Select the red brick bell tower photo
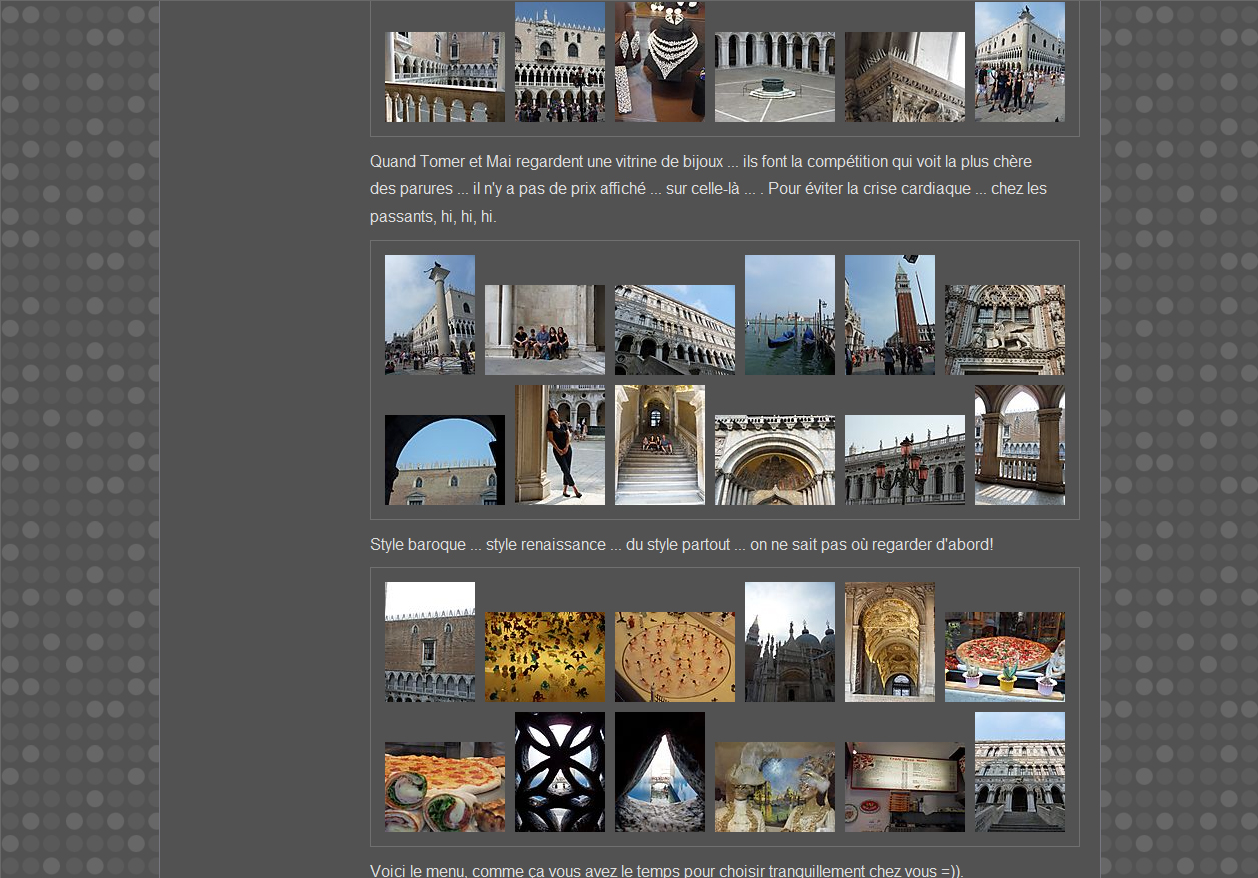The image size is (1258, 878). pyautogui.click(x=889, y=315)
